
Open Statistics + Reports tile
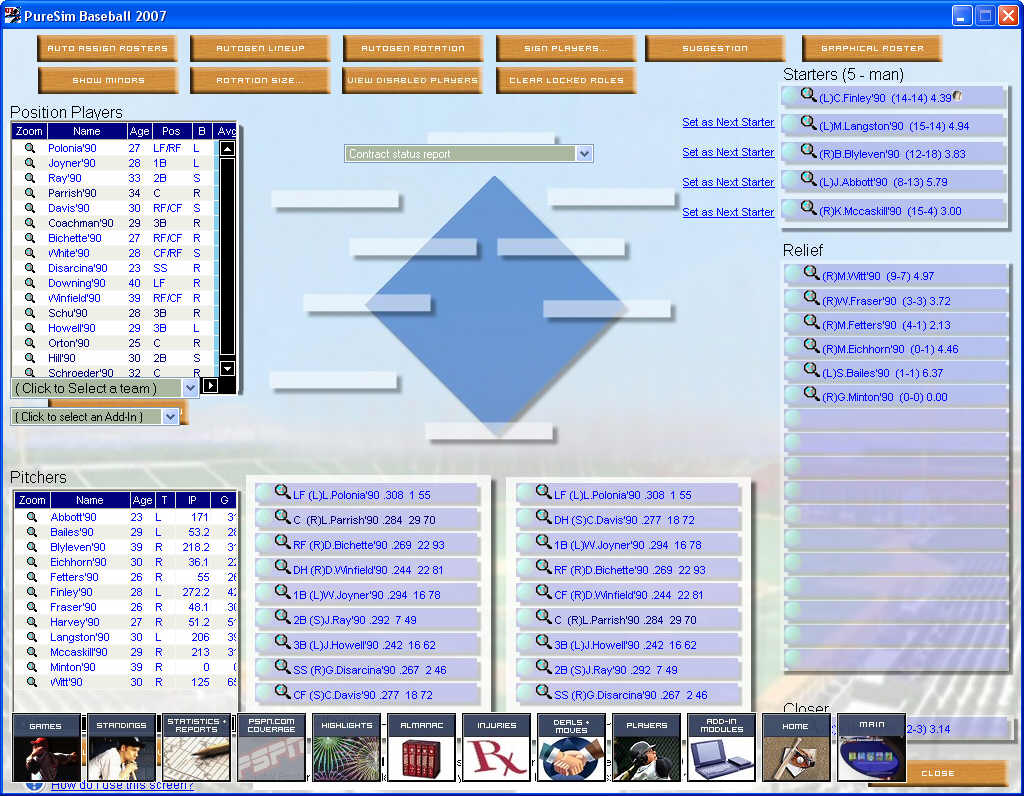point(196,748)
